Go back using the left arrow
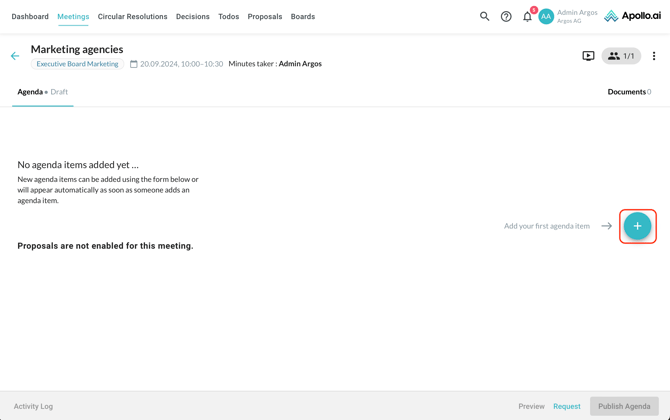This screenshot has height=420, width=670. point(15,56)
